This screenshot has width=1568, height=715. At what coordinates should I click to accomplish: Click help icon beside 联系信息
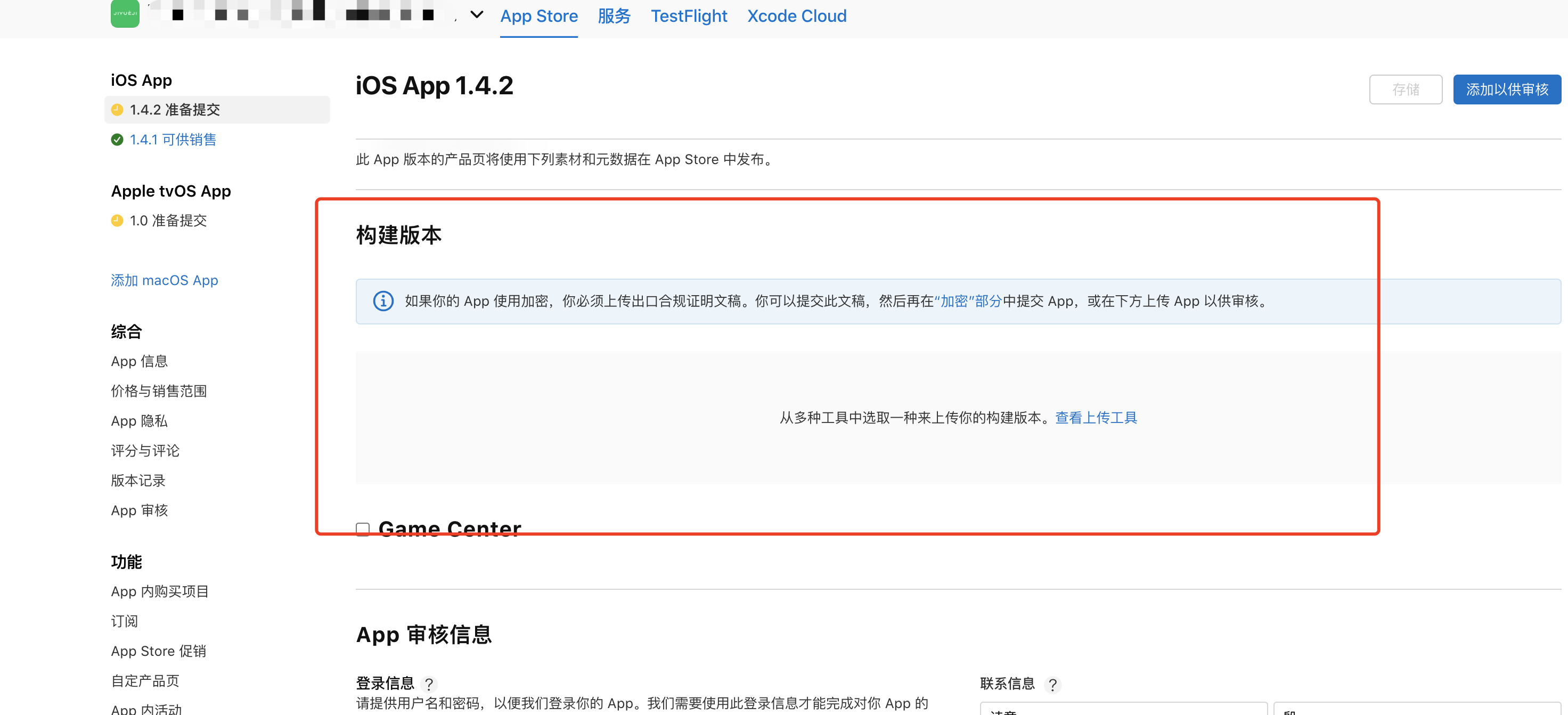[1052, 684]
